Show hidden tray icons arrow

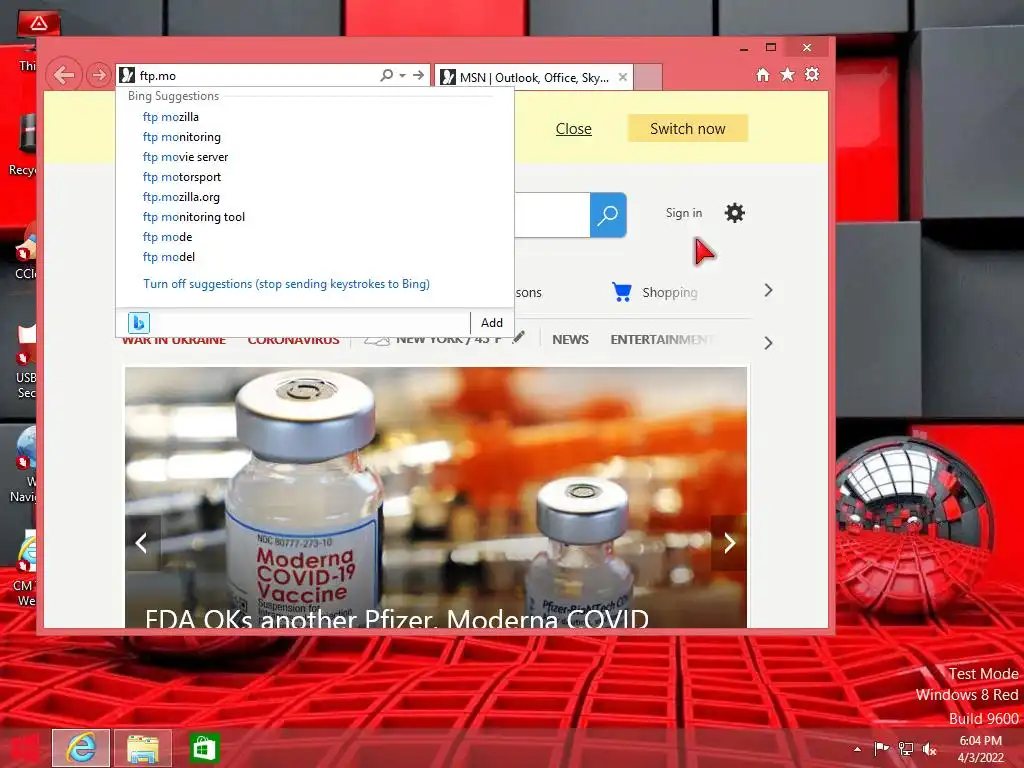pyautogui.click(x=857, y=749)
